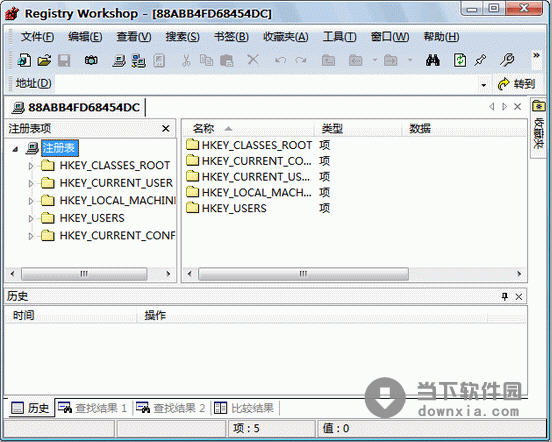Expand HKEY_CURRENT_CONFIG in the tree
Viewport: 552px width, 442px height.
click(x=31, y=236)
